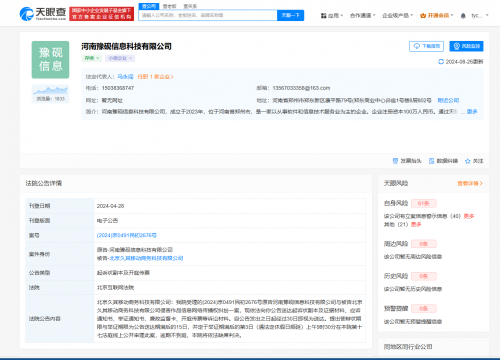The height and width of the screenshot is (360, 500).
Task: Expand the 企业级产品 dropdown
Action: [398, 16]
